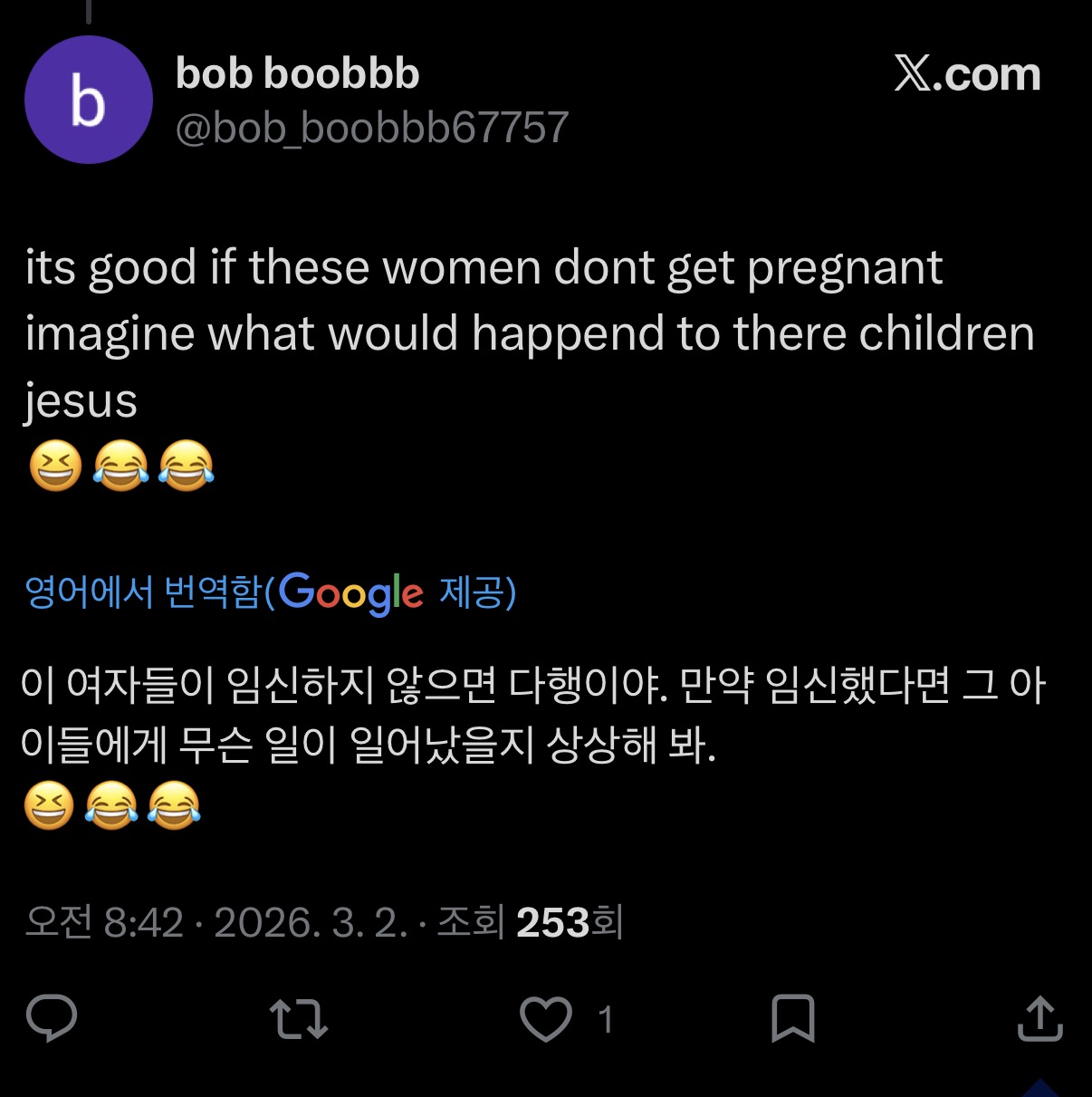Image resolution: width=1092 pixels, height=1097 pixels.
Task: Open the share upload icon
Action: pos(1039,1018)
